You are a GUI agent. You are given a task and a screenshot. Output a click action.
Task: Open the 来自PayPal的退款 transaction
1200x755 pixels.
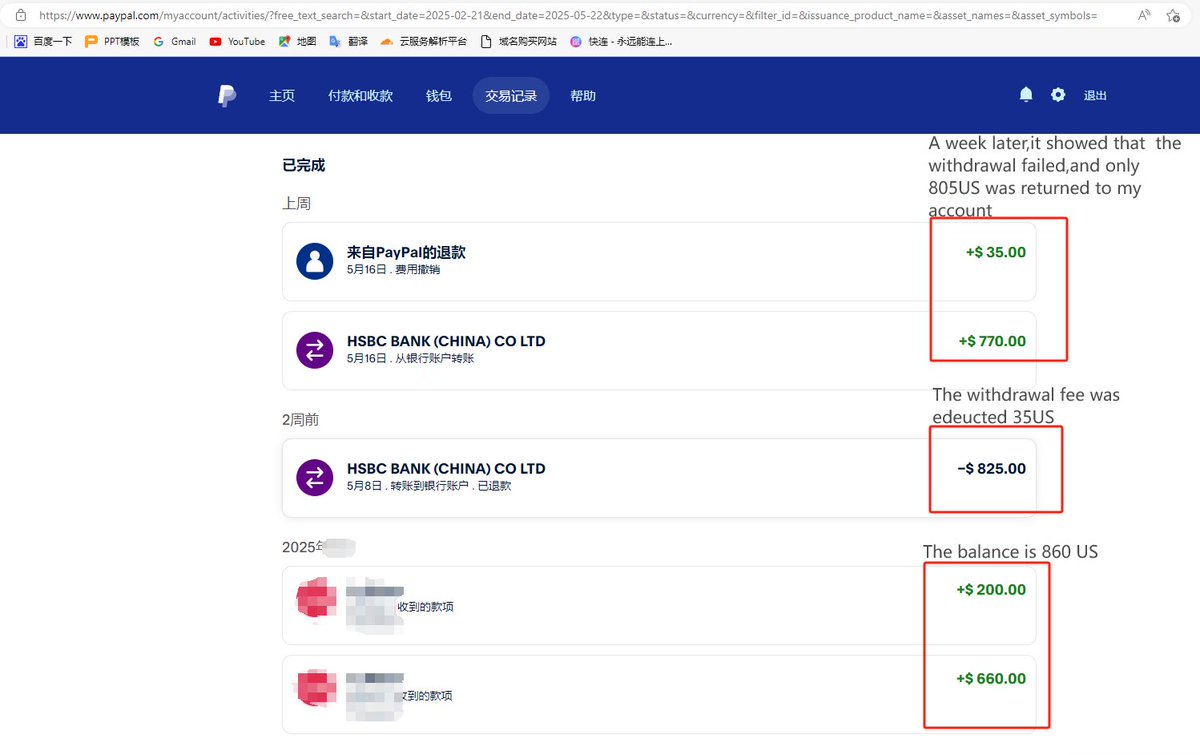point(659,261)
